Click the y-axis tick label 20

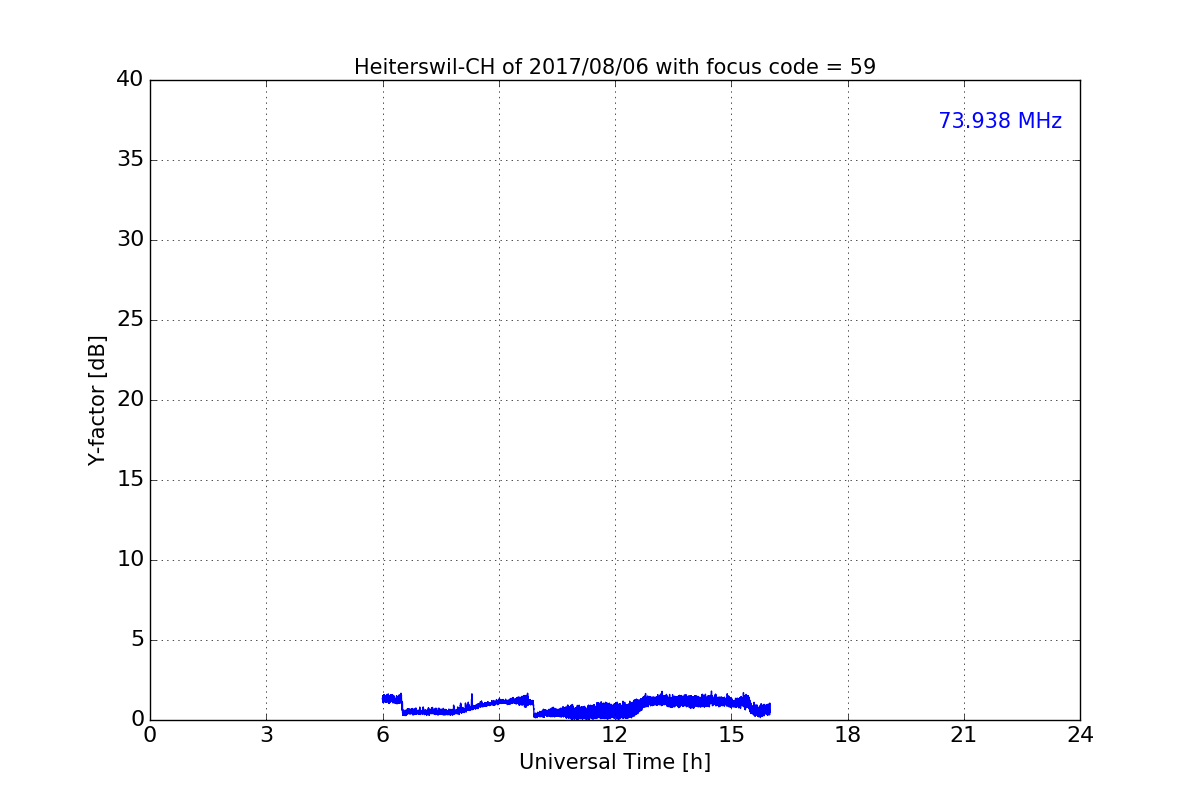coord(130,399)
